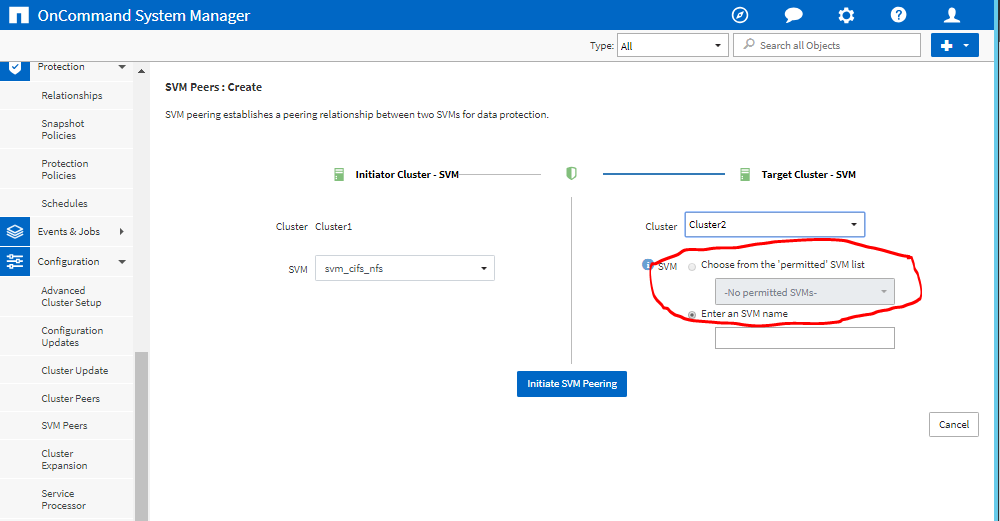
Task: Open the user account profile icon
Action: point(952,15)
